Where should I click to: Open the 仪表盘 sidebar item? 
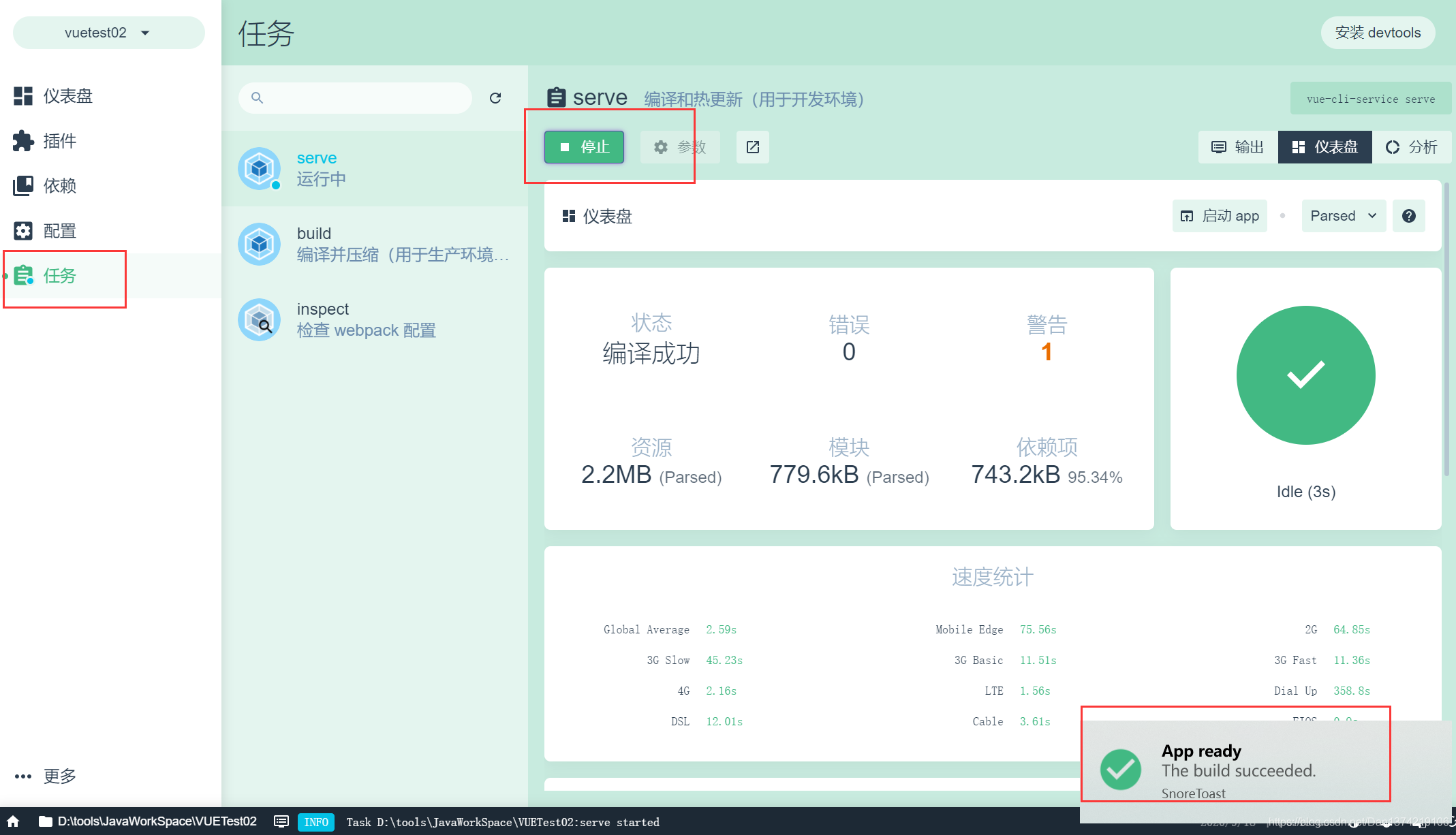tap(110, 96)
